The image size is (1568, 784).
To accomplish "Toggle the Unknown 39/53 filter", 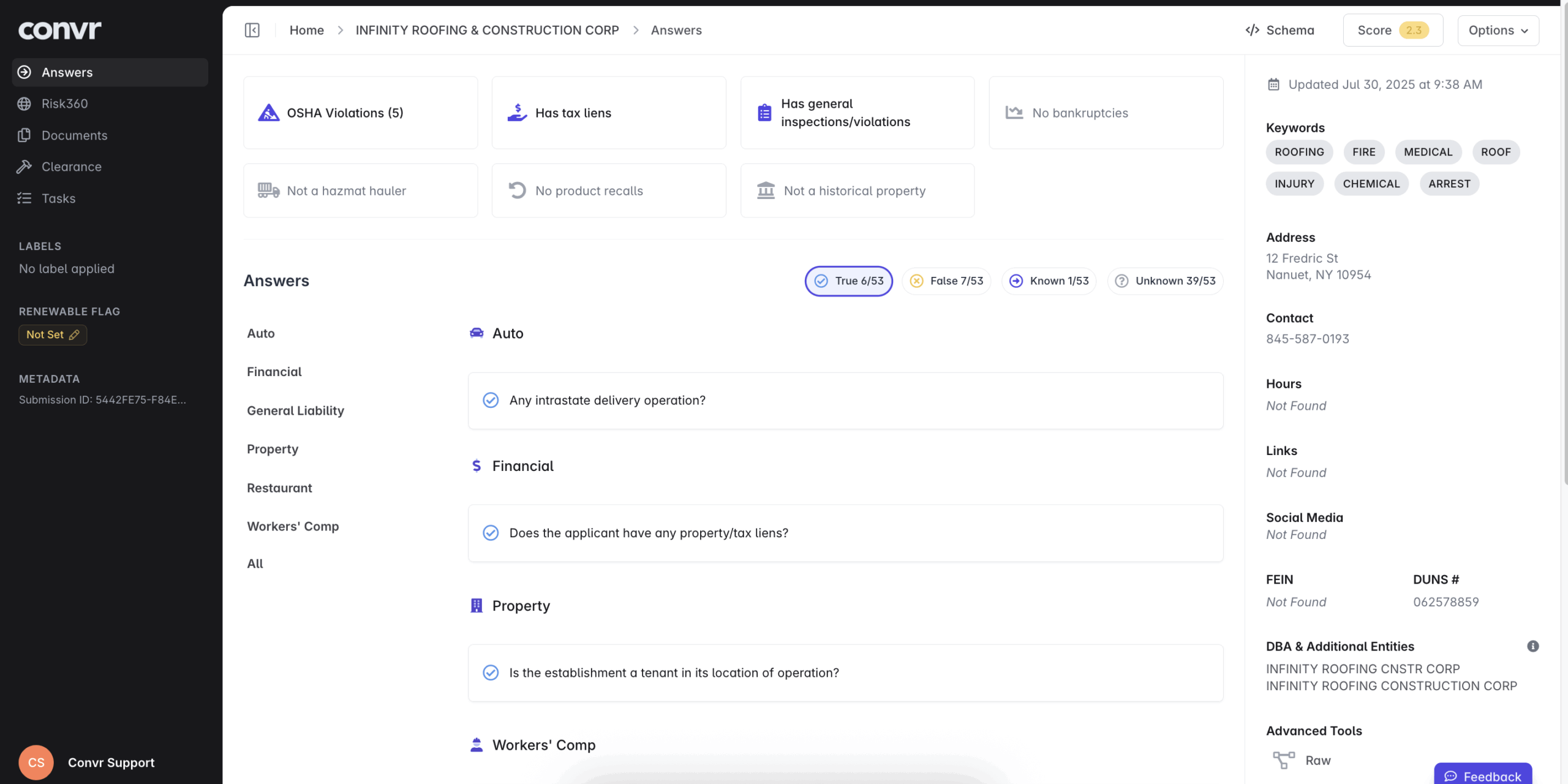I will pyautogui.click(x=1165, y=281).
